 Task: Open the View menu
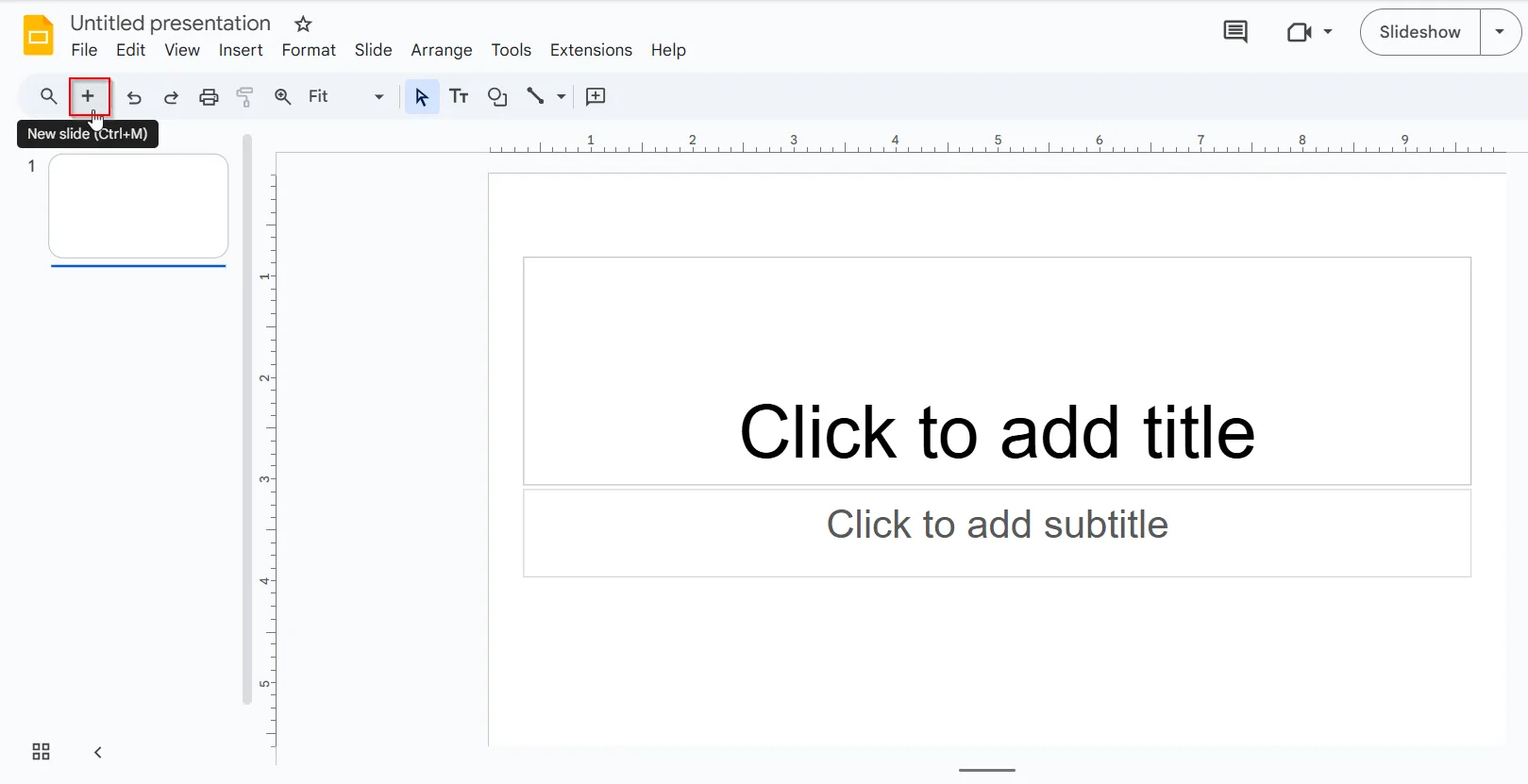182,50
